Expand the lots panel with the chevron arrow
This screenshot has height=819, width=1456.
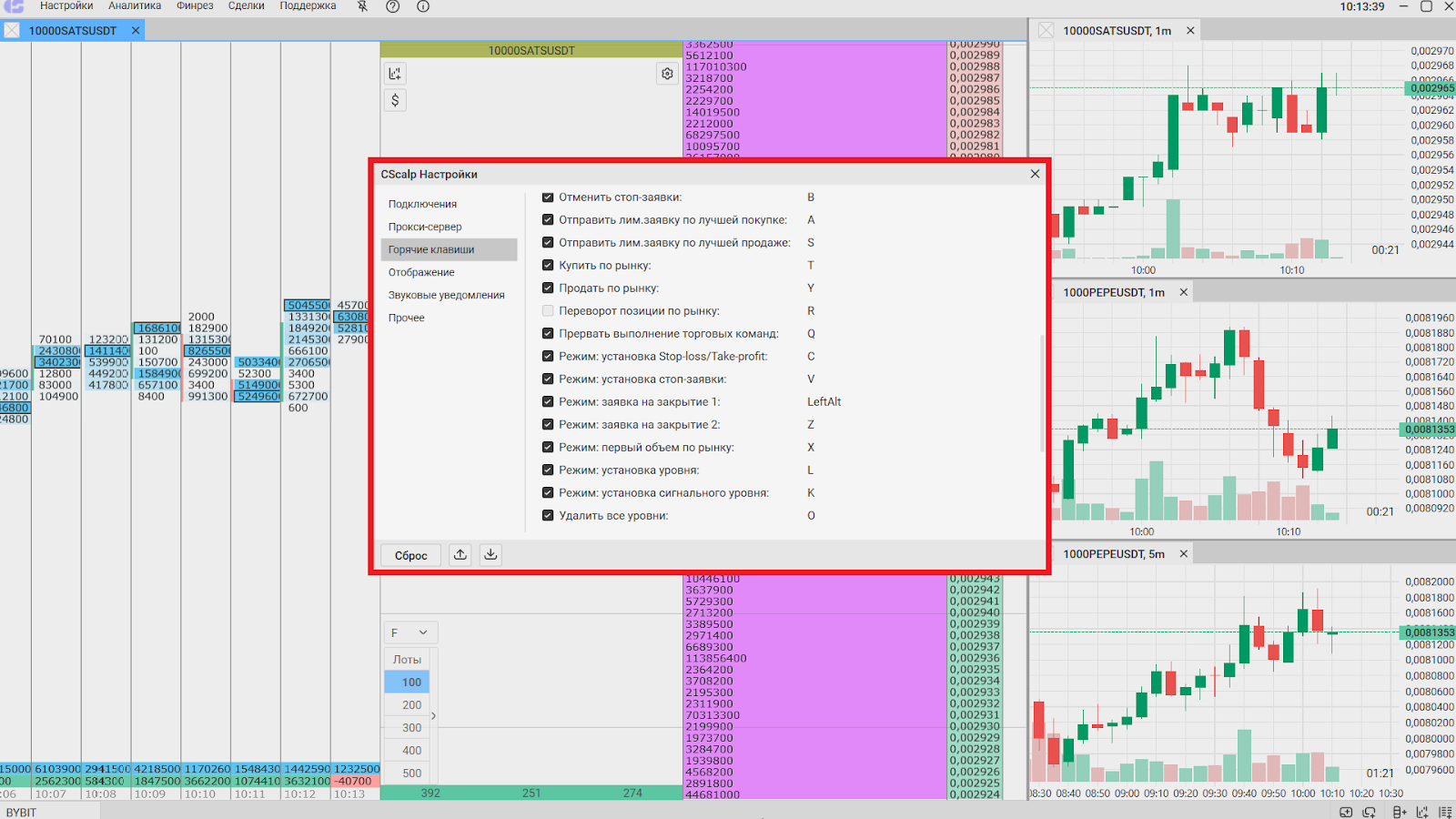click(x=433, y=716)
